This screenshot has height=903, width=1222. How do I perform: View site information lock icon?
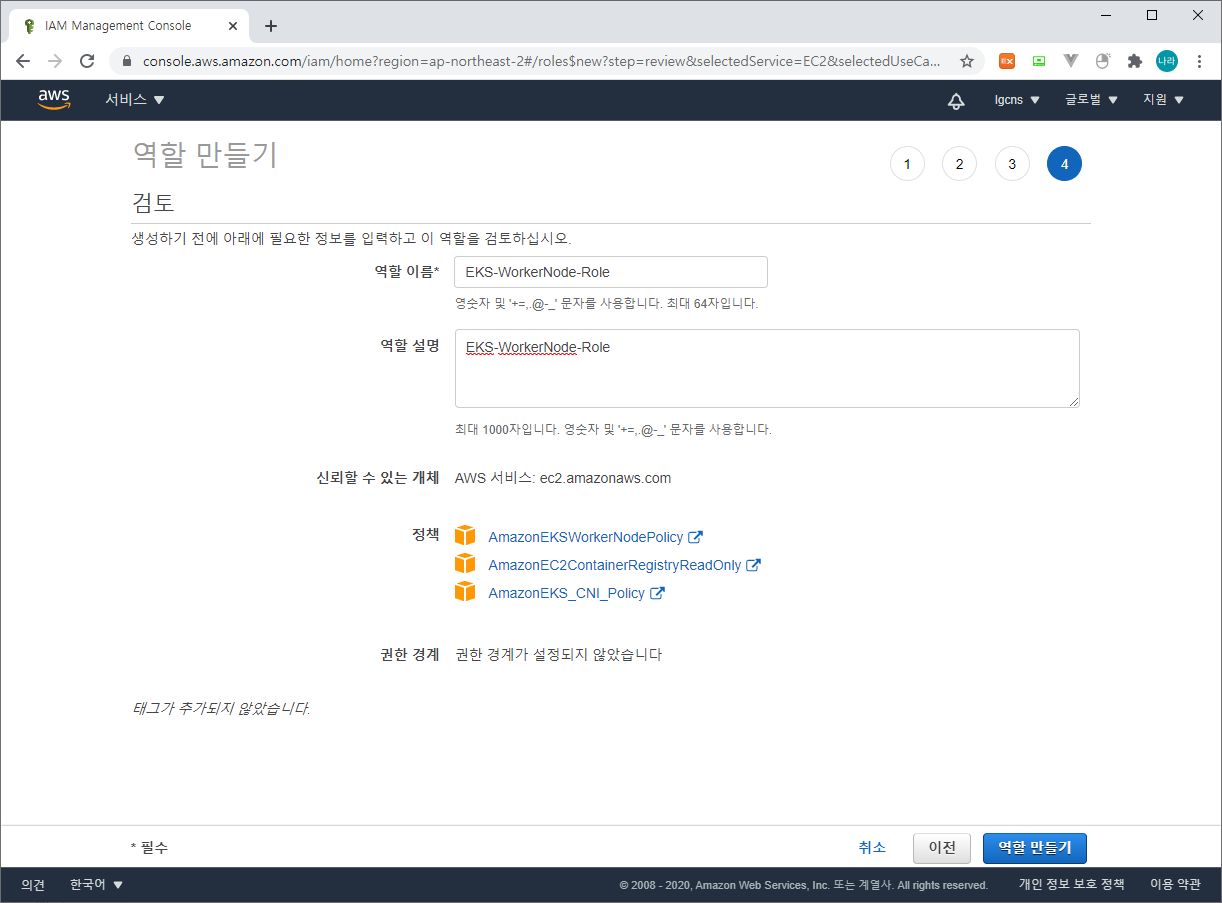click(126, 61)
